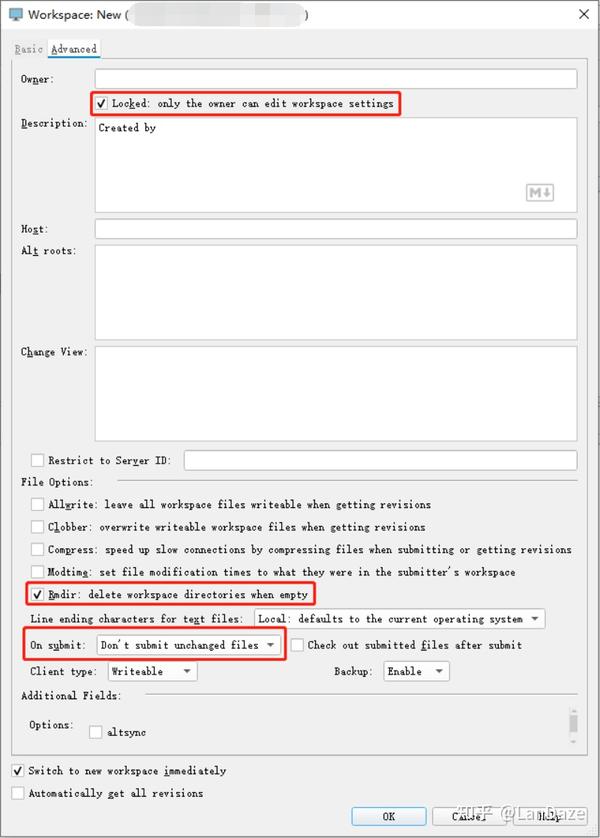Open the On submit dropdown
The width and height of the screenshot is (600, 838).
pos(189,645)
